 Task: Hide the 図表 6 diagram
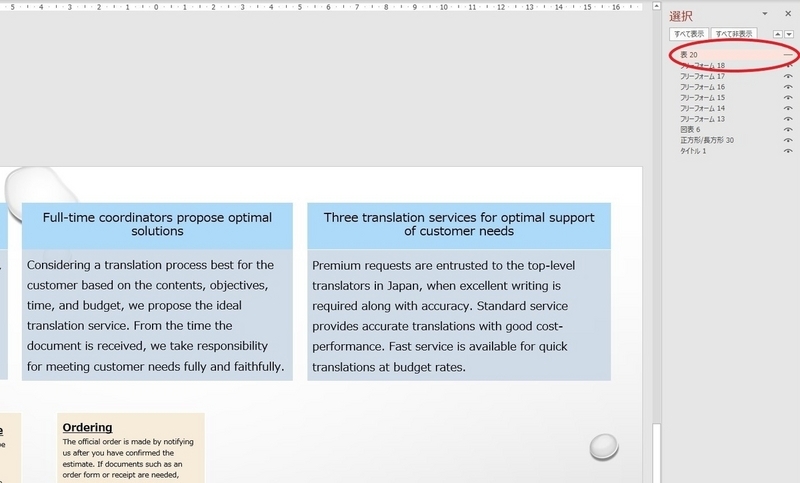click(x=788, y=130)
